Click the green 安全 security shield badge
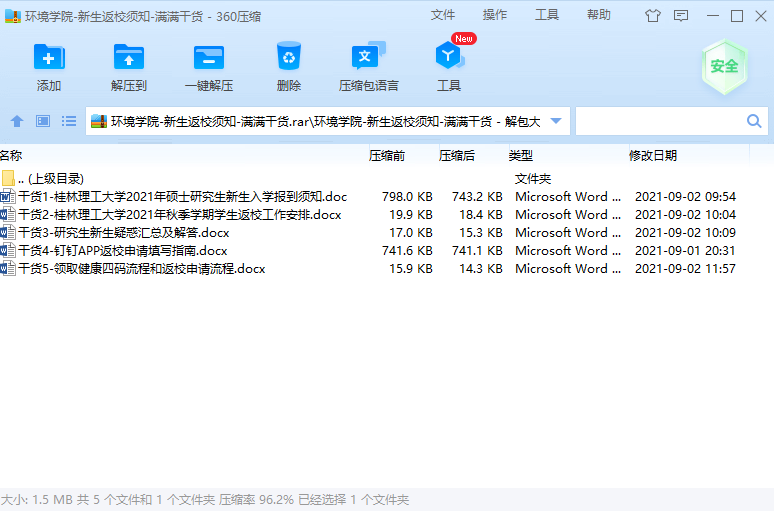 [724, 66]
